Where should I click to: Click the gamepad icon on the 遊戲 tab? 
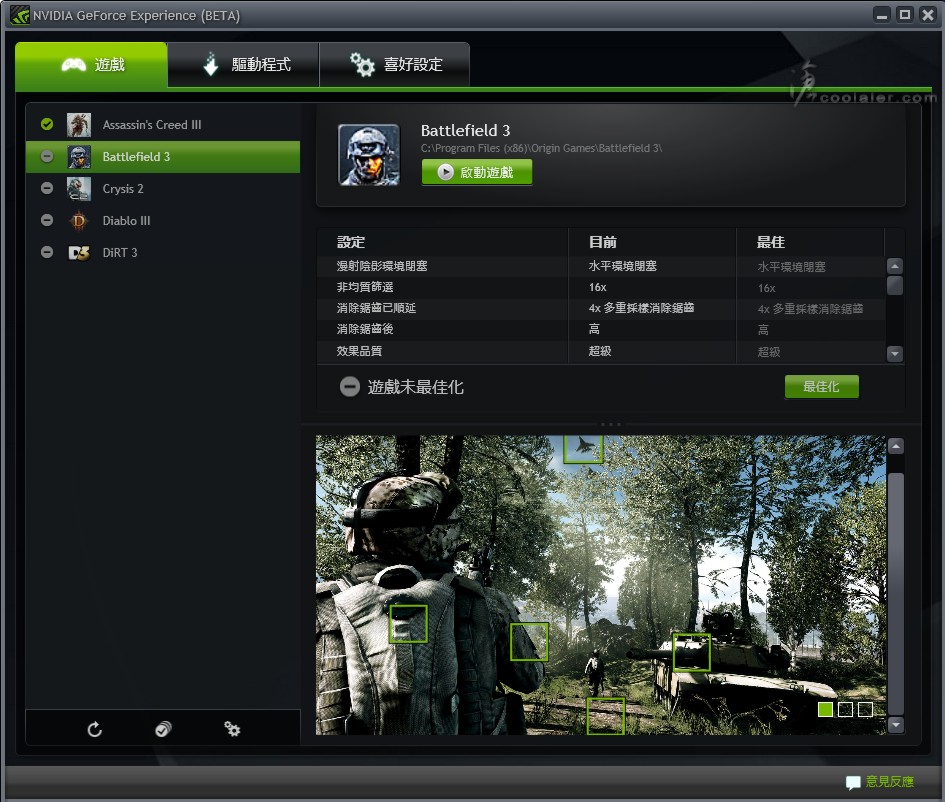(x=74, y=65)
